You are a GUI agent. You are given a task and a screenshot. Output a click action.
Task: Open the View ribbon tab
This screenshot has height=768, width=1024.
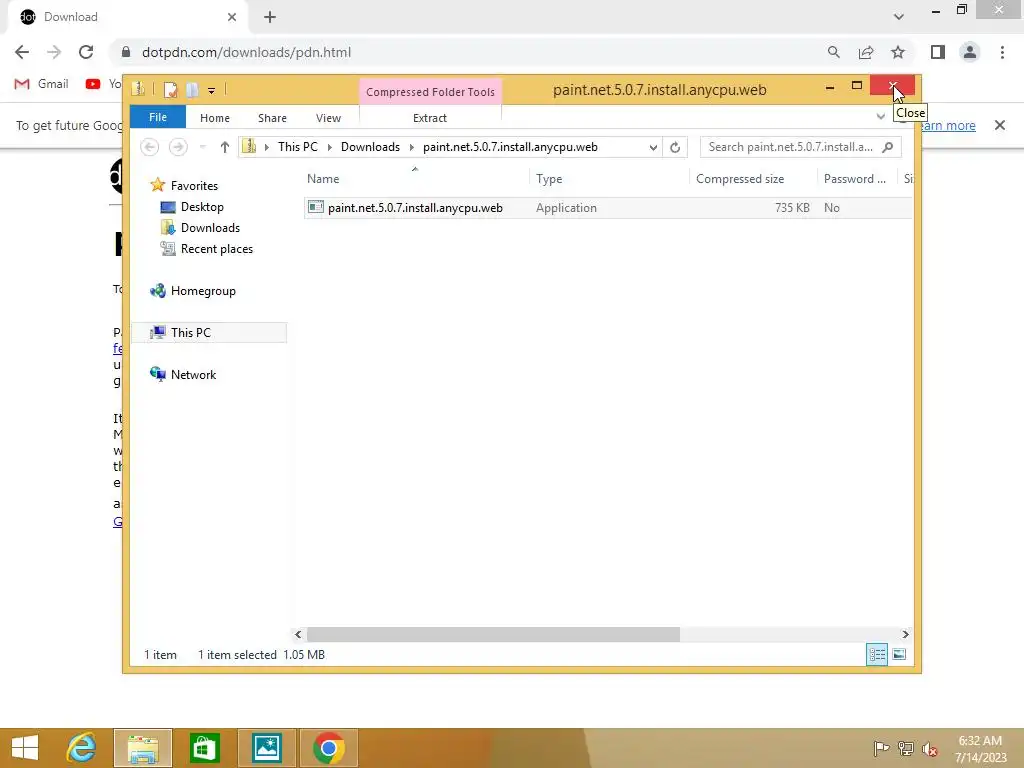pos(328,118)
